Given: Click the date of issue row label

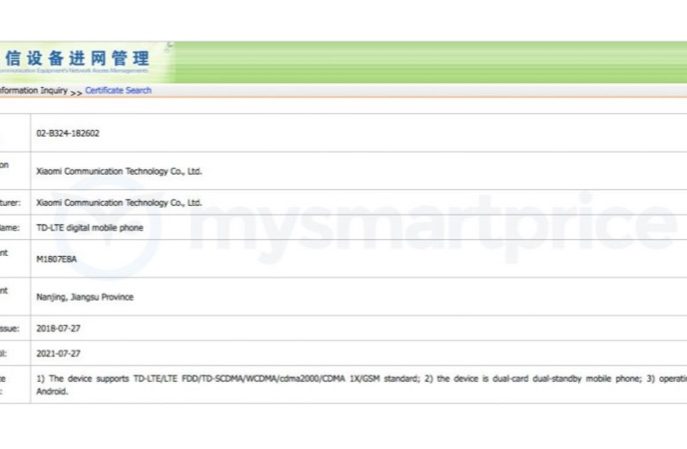Looking at the screenshot, I should point(12,328).
